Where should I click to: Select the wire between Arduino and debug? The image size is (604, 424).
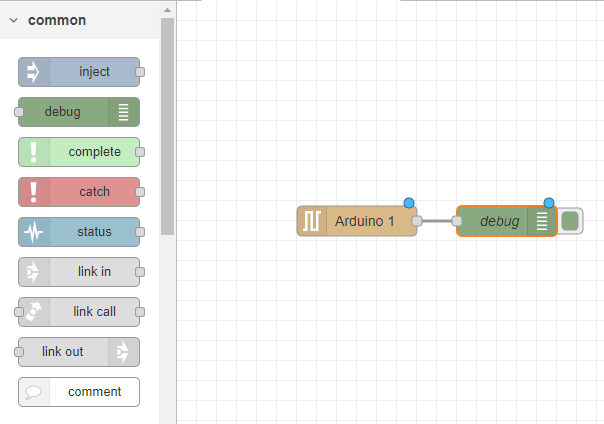click(437, 221)
